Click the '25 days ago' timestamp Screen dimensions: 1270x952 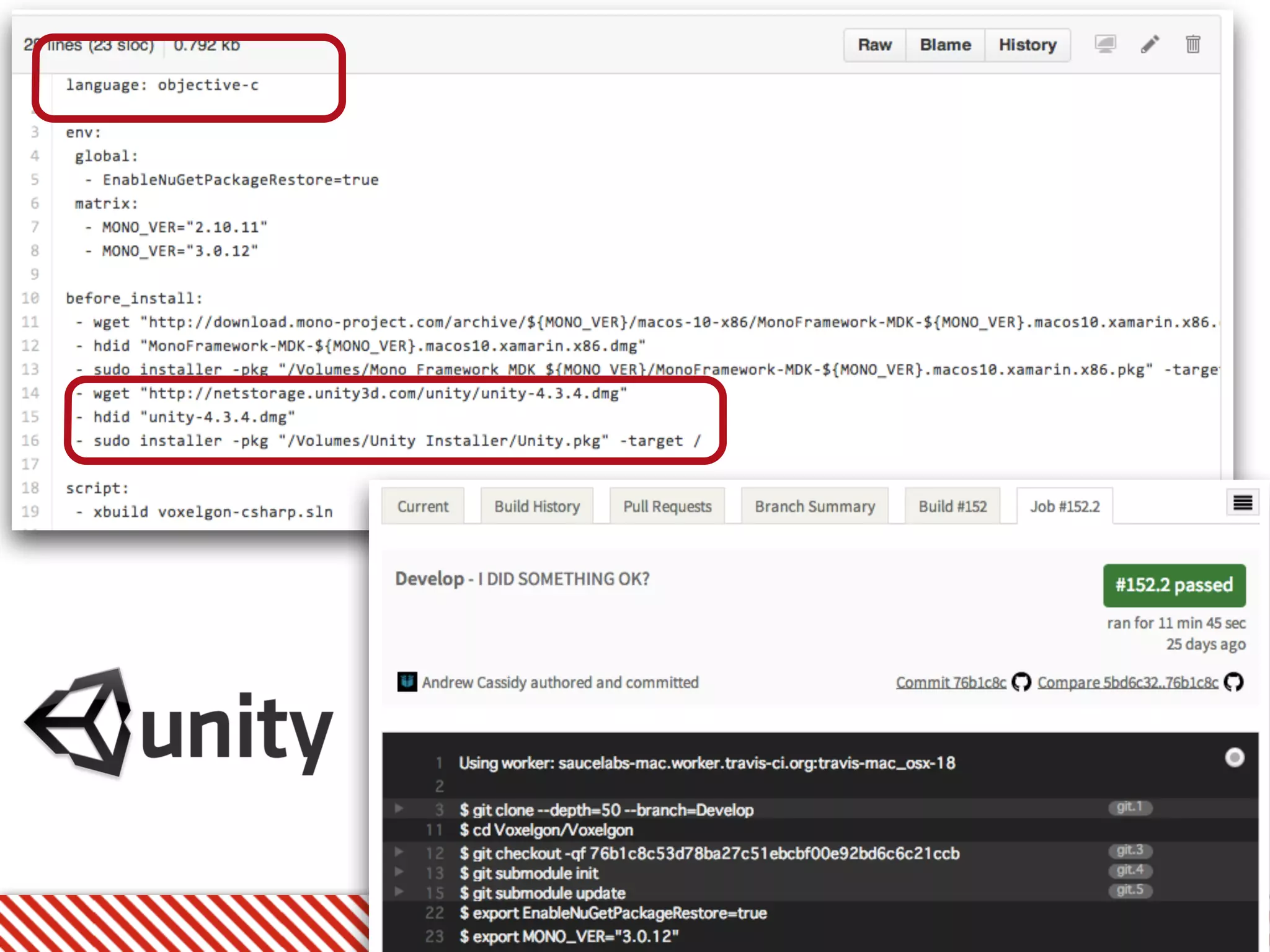(1206, 645)
